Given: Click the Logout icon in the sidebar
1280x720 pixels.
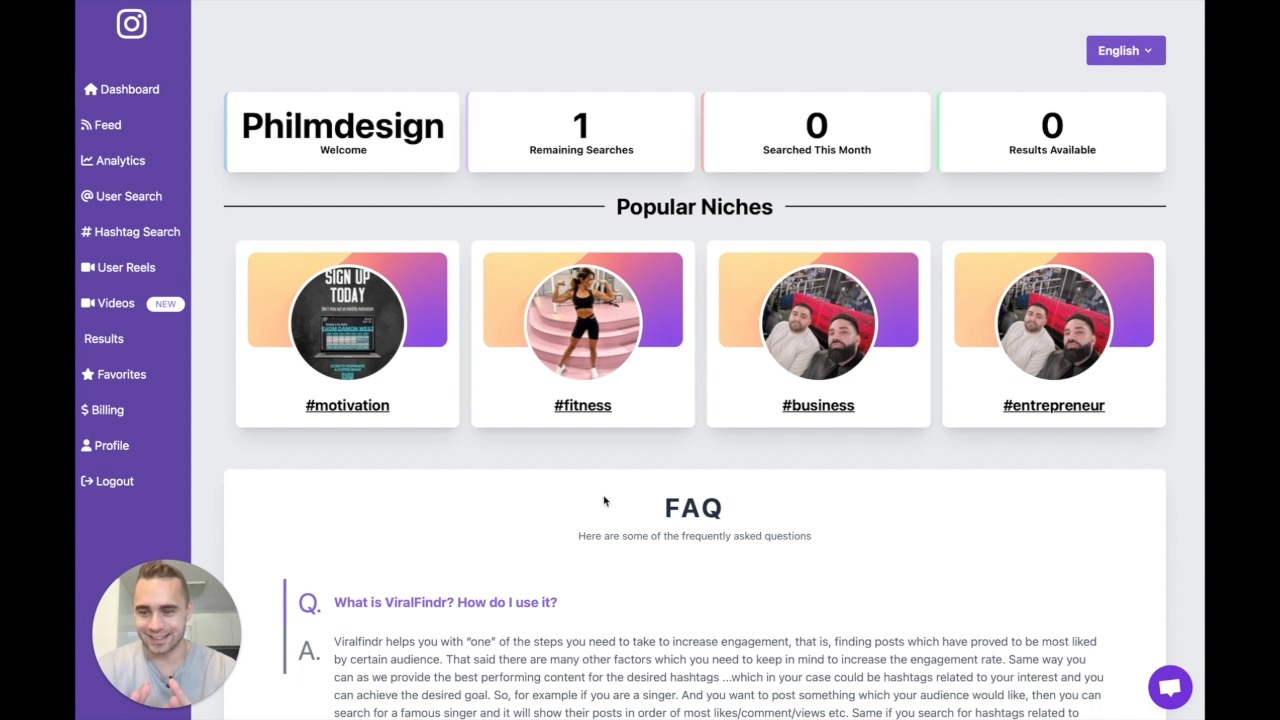Looking at the screenshot, I should pyautogui.click(x=87, y=481).
